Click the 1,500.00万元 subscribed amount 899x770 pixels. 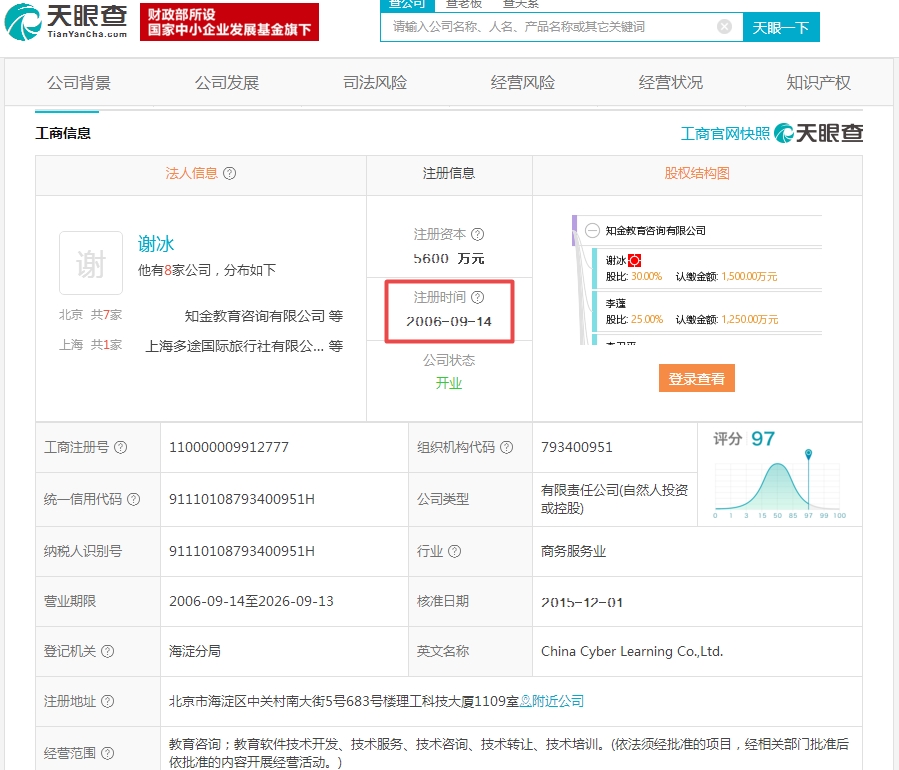[x=749, y=276]
